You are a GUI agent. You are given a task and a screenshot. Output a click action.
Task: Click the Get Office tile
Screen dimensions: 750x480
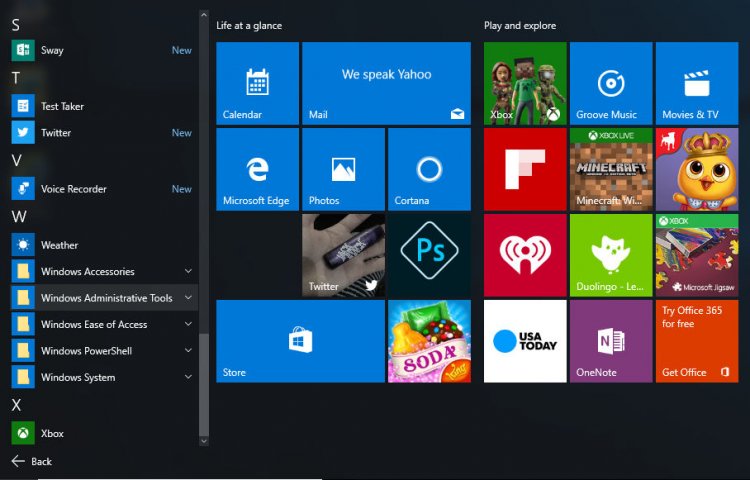[697, 341]
